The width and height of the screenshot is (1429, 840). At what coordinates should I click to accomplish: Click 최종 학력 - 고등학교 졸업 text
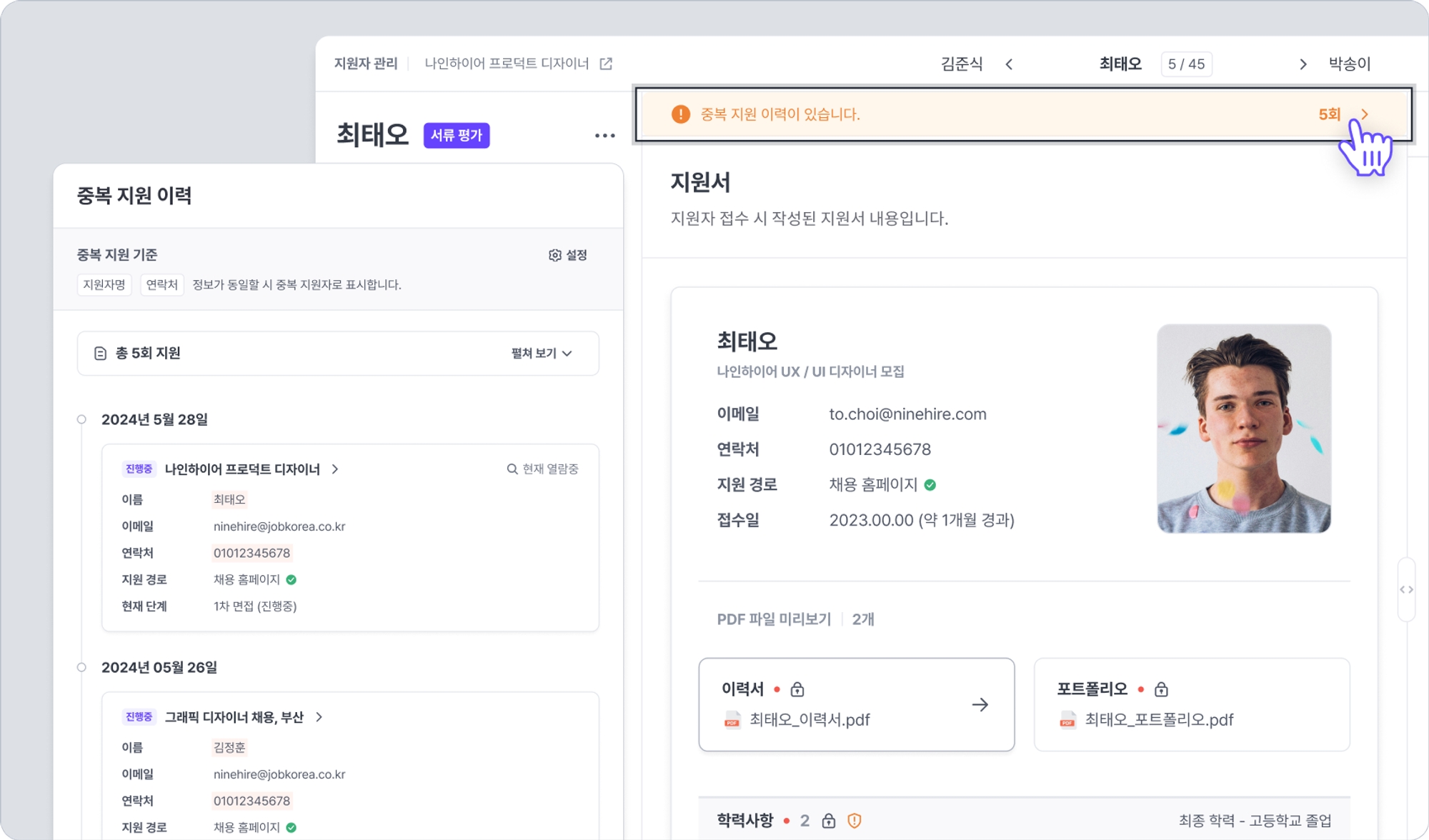click(1255, 821)
